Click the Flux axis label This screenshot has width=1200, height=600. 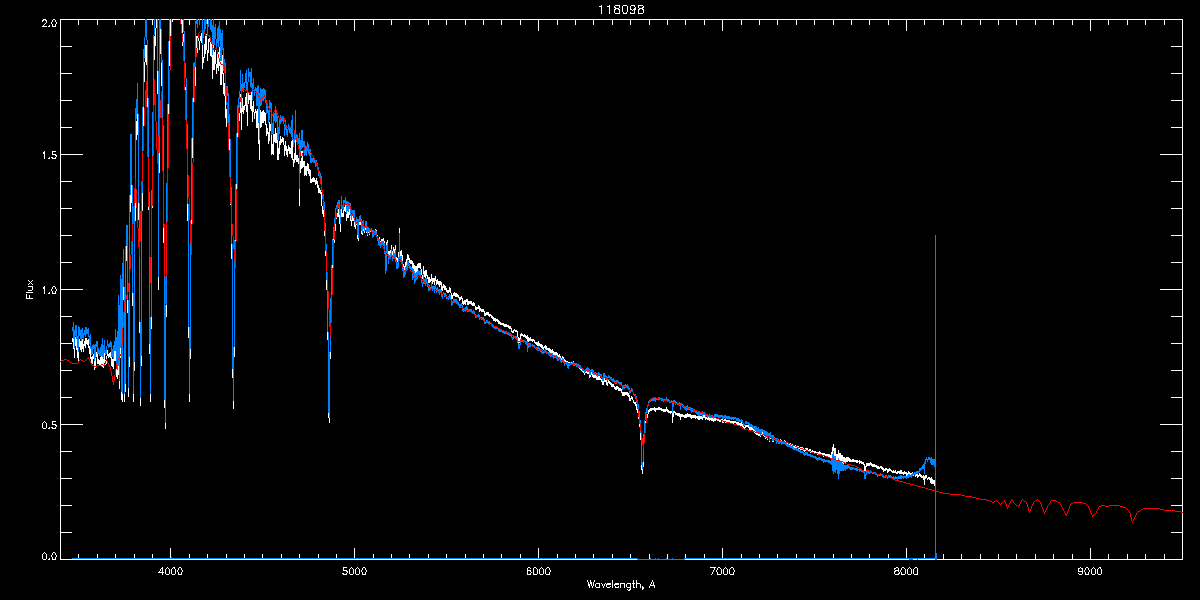(x=29, y=290)
